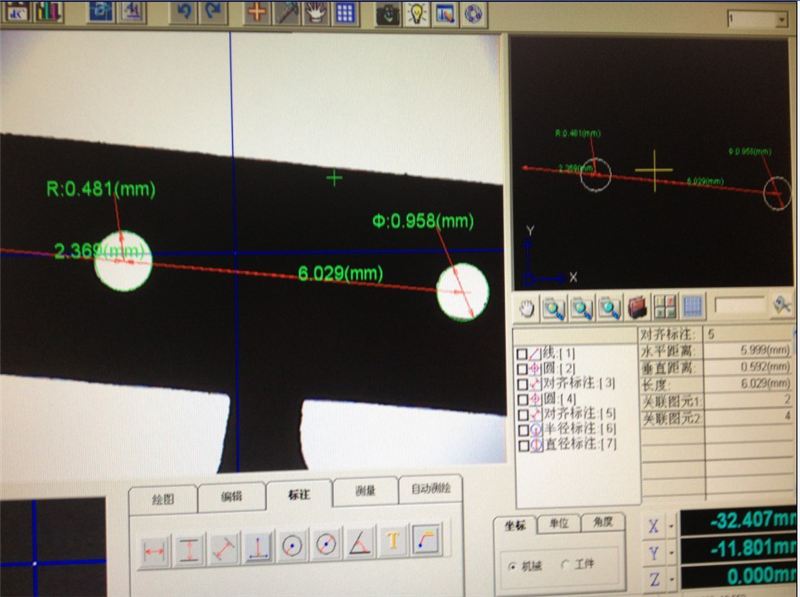Check the box for 线:[1]

click(x=522, y=354)
